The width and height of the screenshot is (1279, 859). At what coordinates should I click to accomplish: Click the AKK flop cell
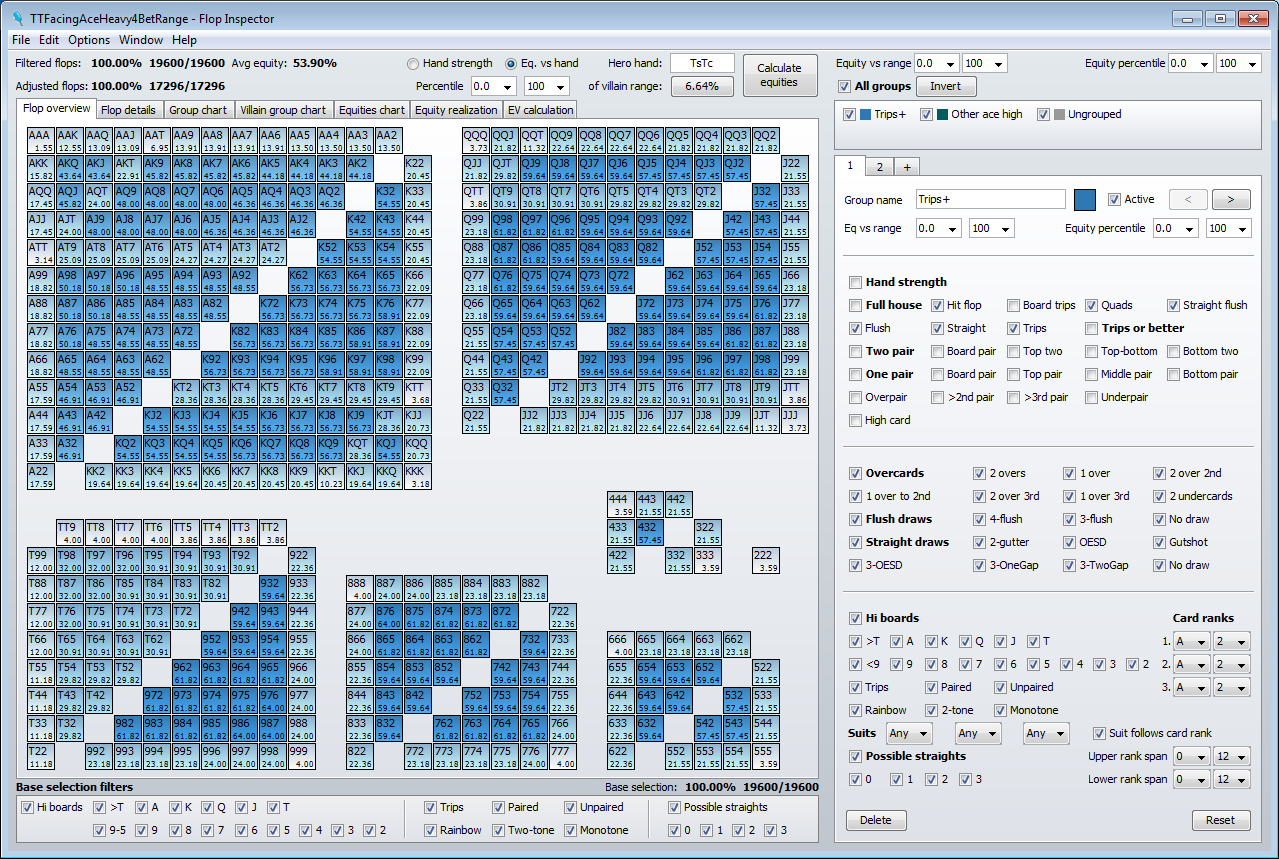(40, 168)
